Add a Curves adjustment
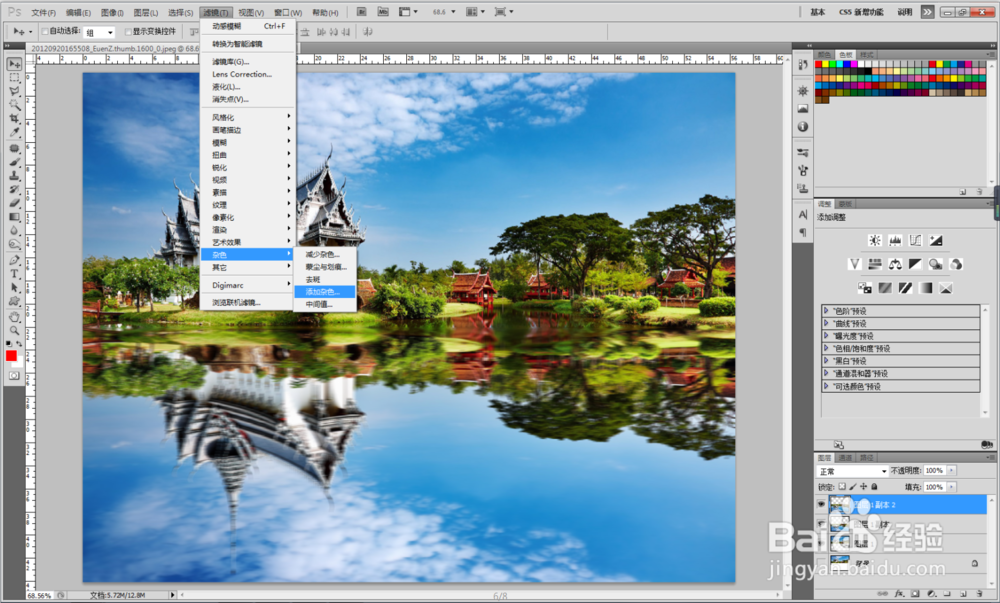Viewport: 1000px width, 603px height. coord(915,240)
